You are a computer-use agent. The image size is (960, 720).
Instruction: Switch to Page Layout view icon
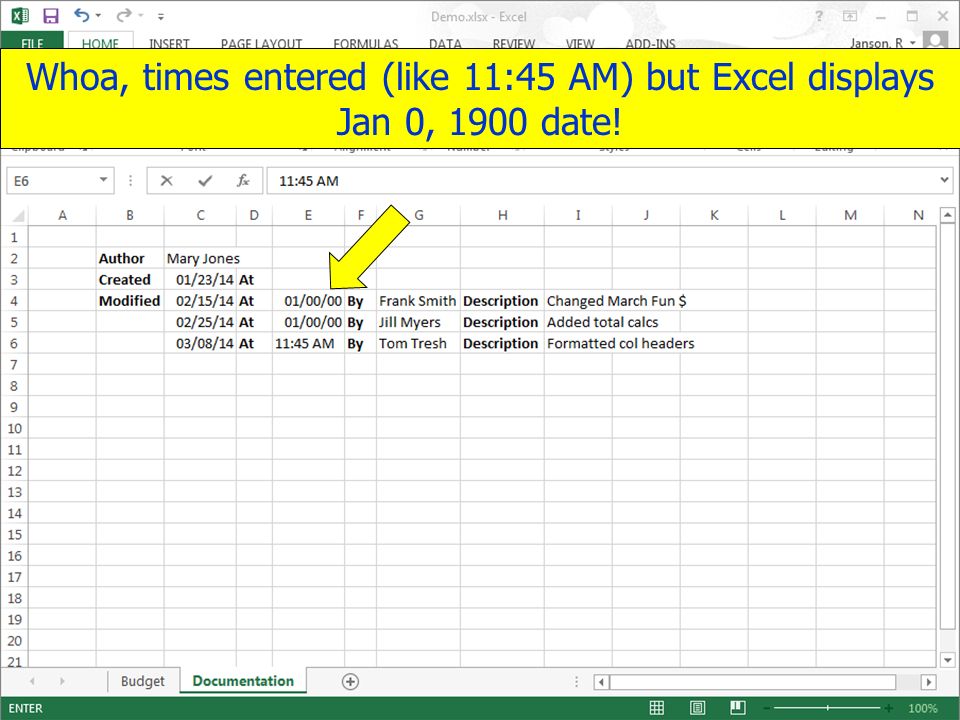697,708
